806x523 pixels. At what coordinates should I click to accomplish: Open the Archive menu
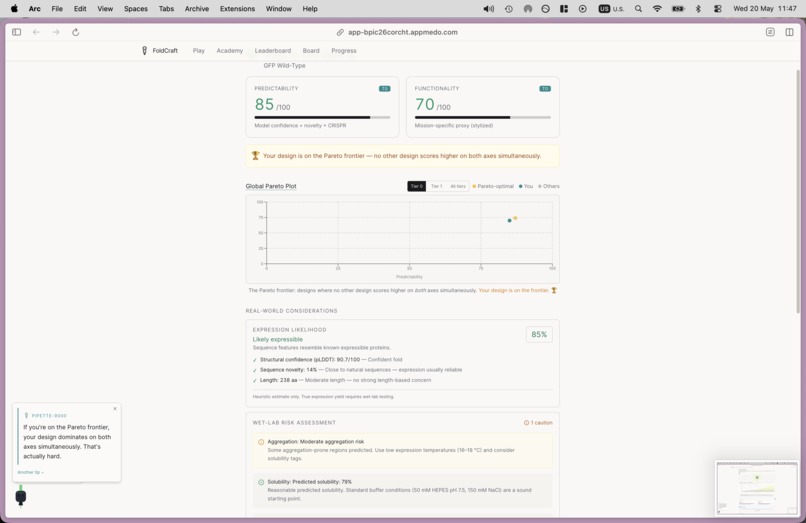(197, 9)
